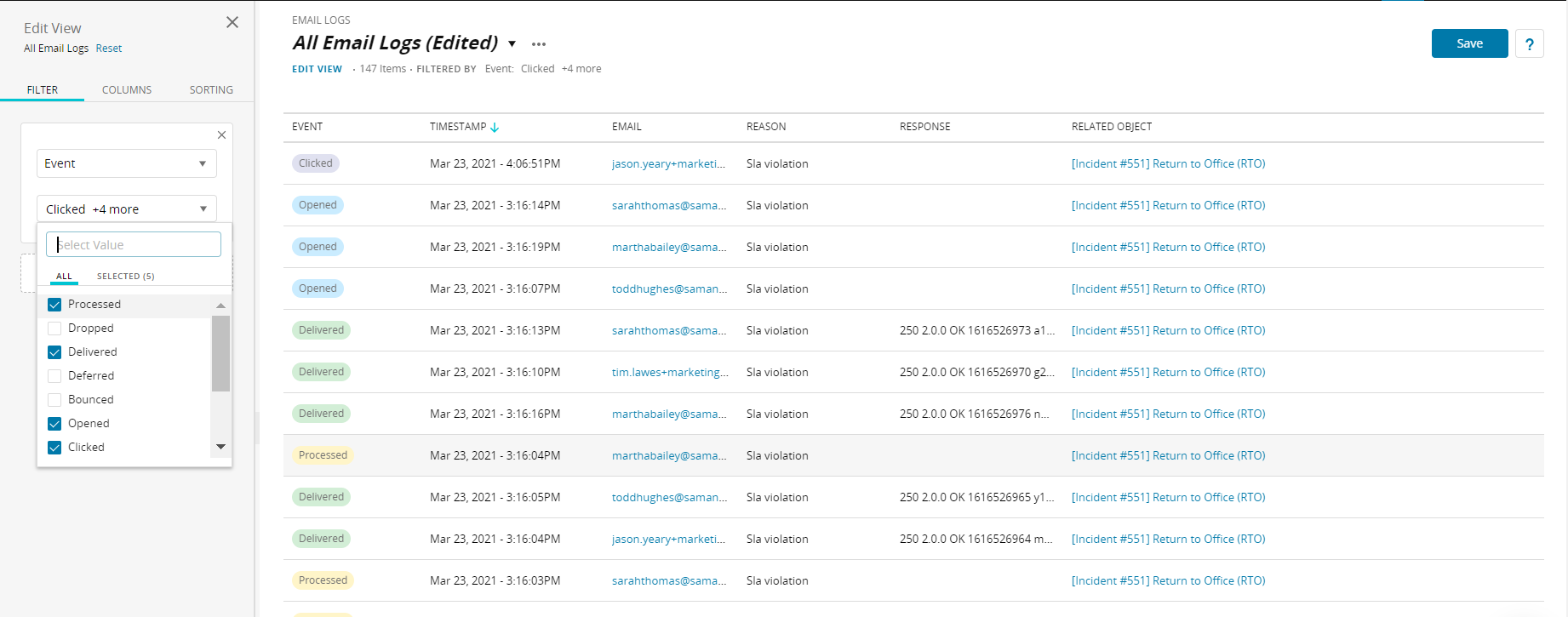Sort by the Email column header
The width and height of the screenshot is (1568, 617).
pos(627,127)
